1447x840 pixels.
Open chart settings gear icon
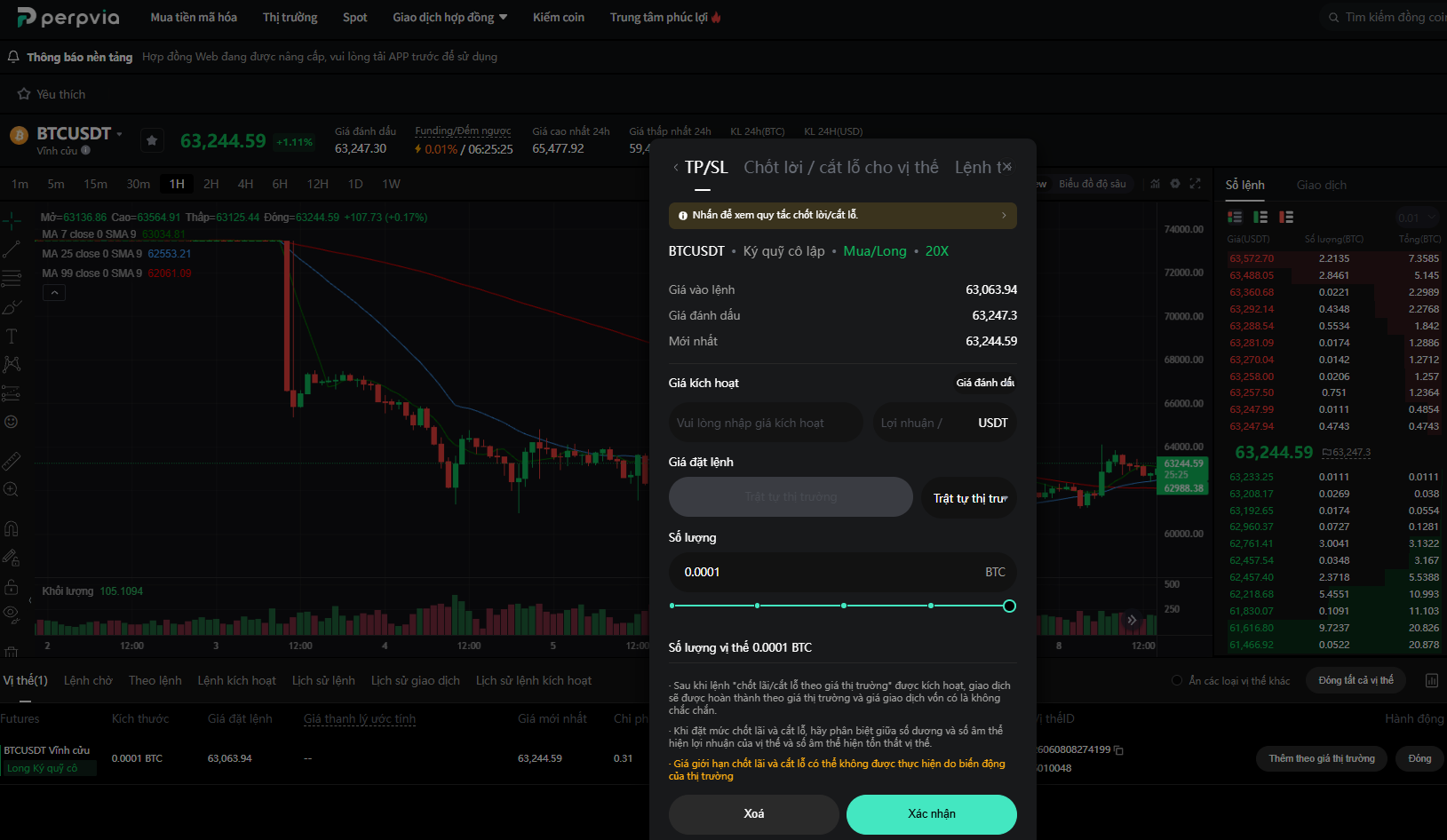point(1175,184)
